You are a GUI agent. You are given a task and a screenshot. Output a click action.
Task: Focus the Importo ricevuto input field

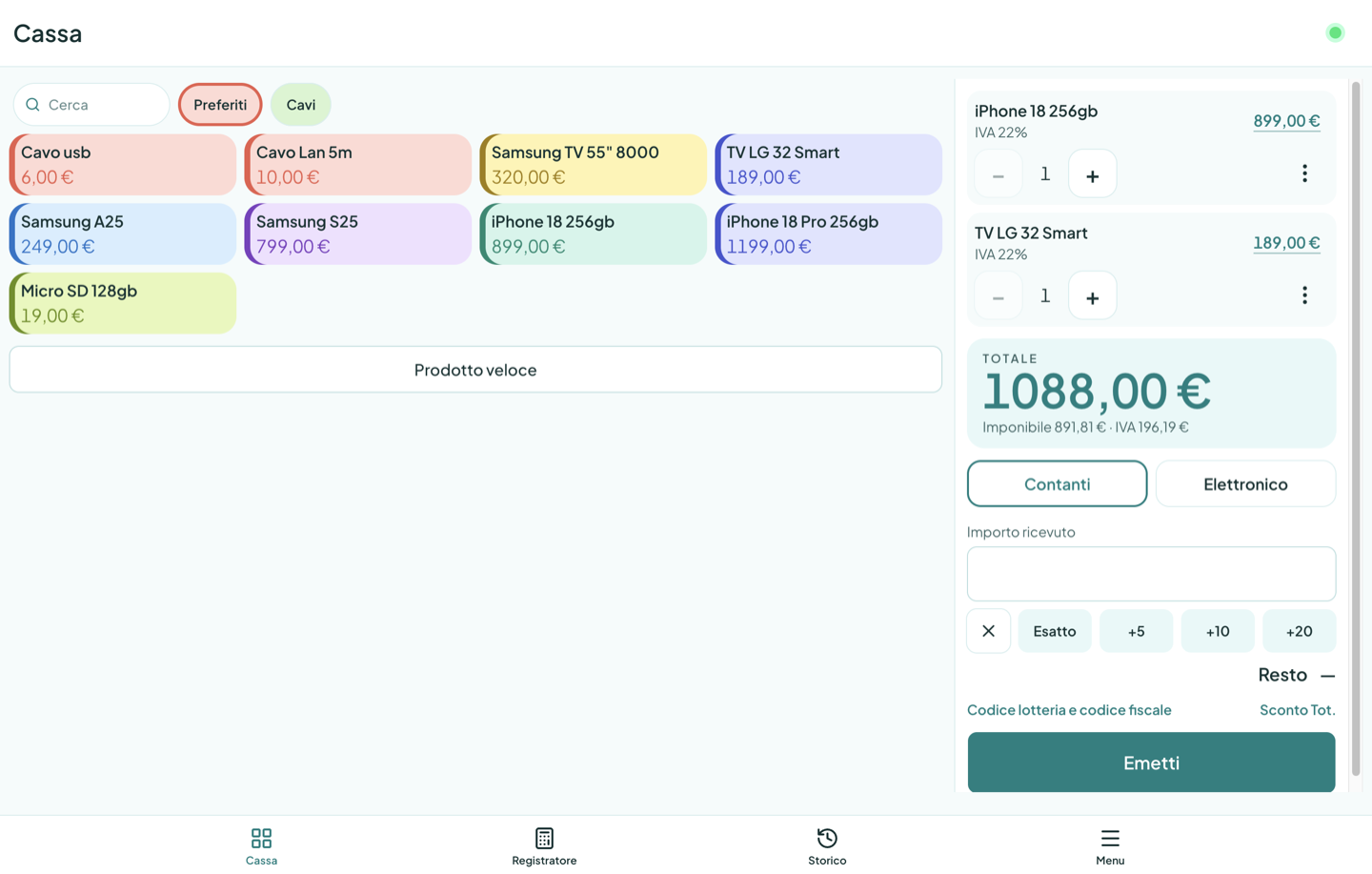click(x=1151, y=574)
